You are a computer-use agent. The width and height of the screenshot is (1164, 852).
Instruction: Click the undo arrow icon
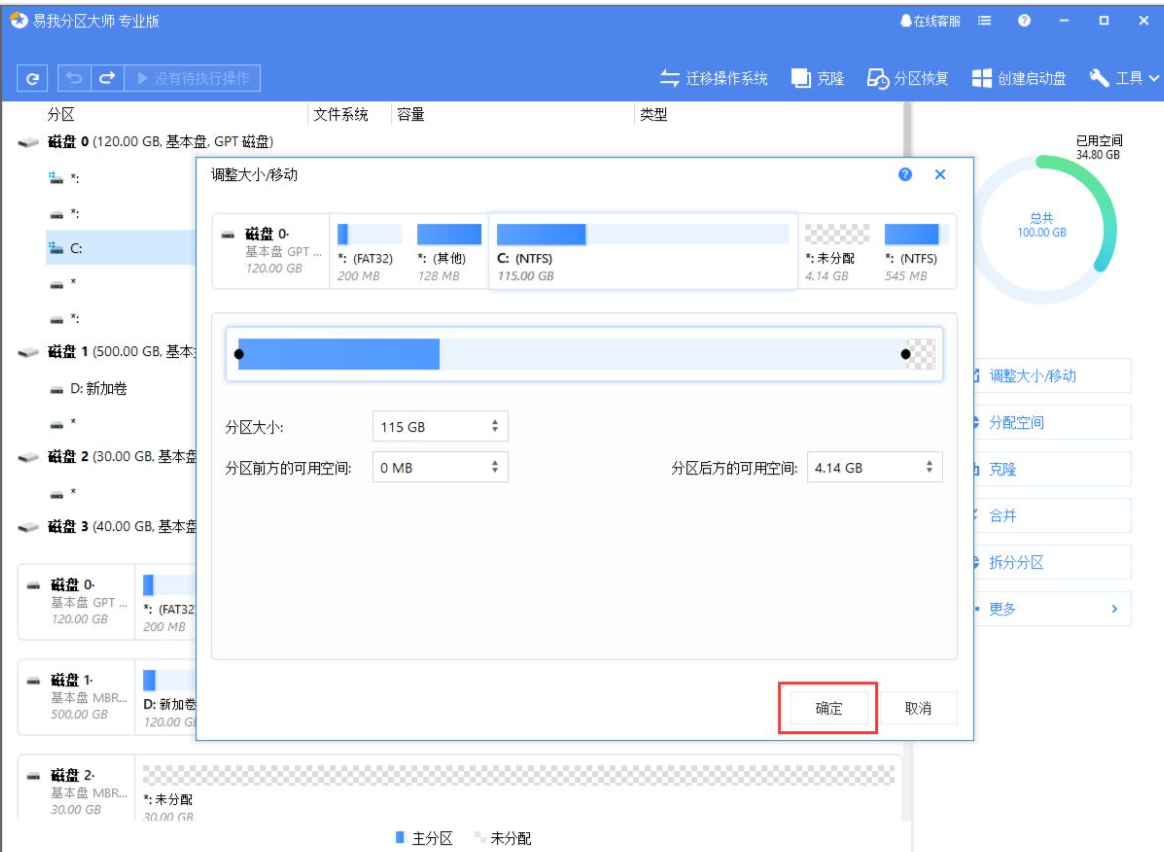click(x=75, y=78)
